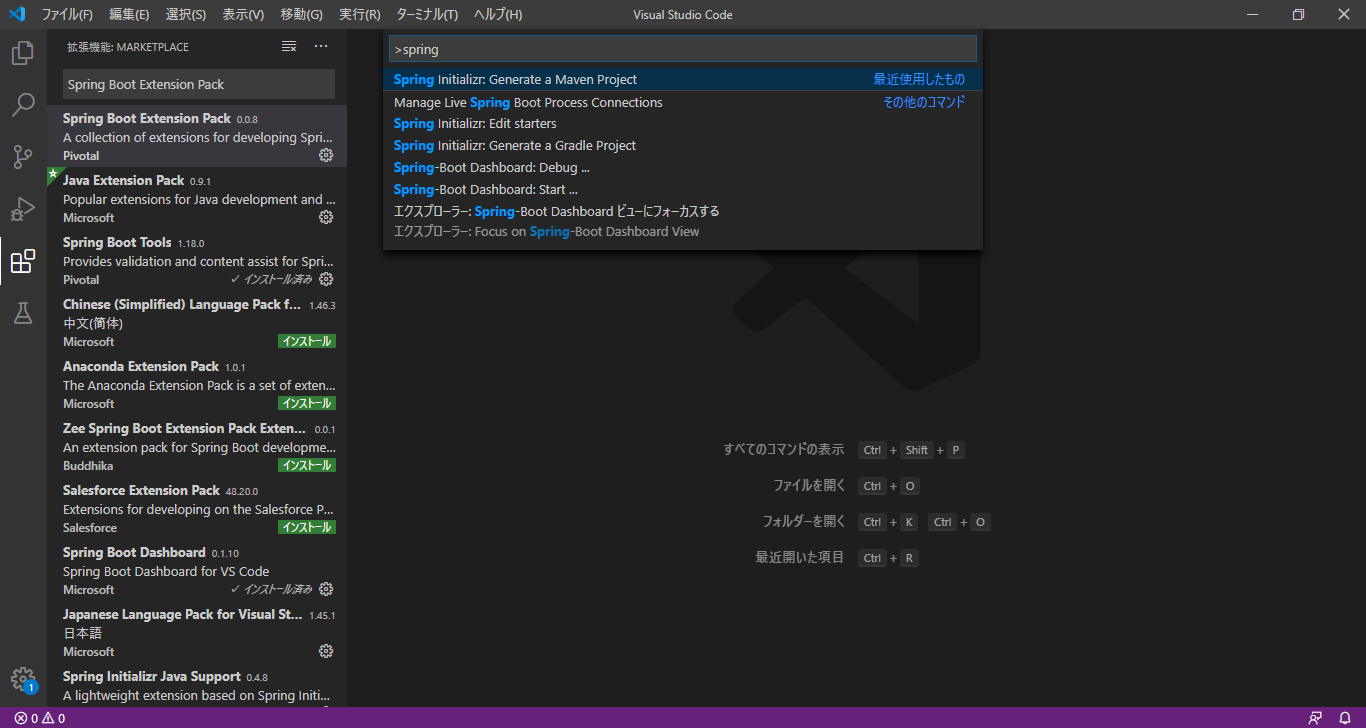Click the Shift key hint for すべてのコマンドの表示

pyautogui.click(x=917, y=450)
